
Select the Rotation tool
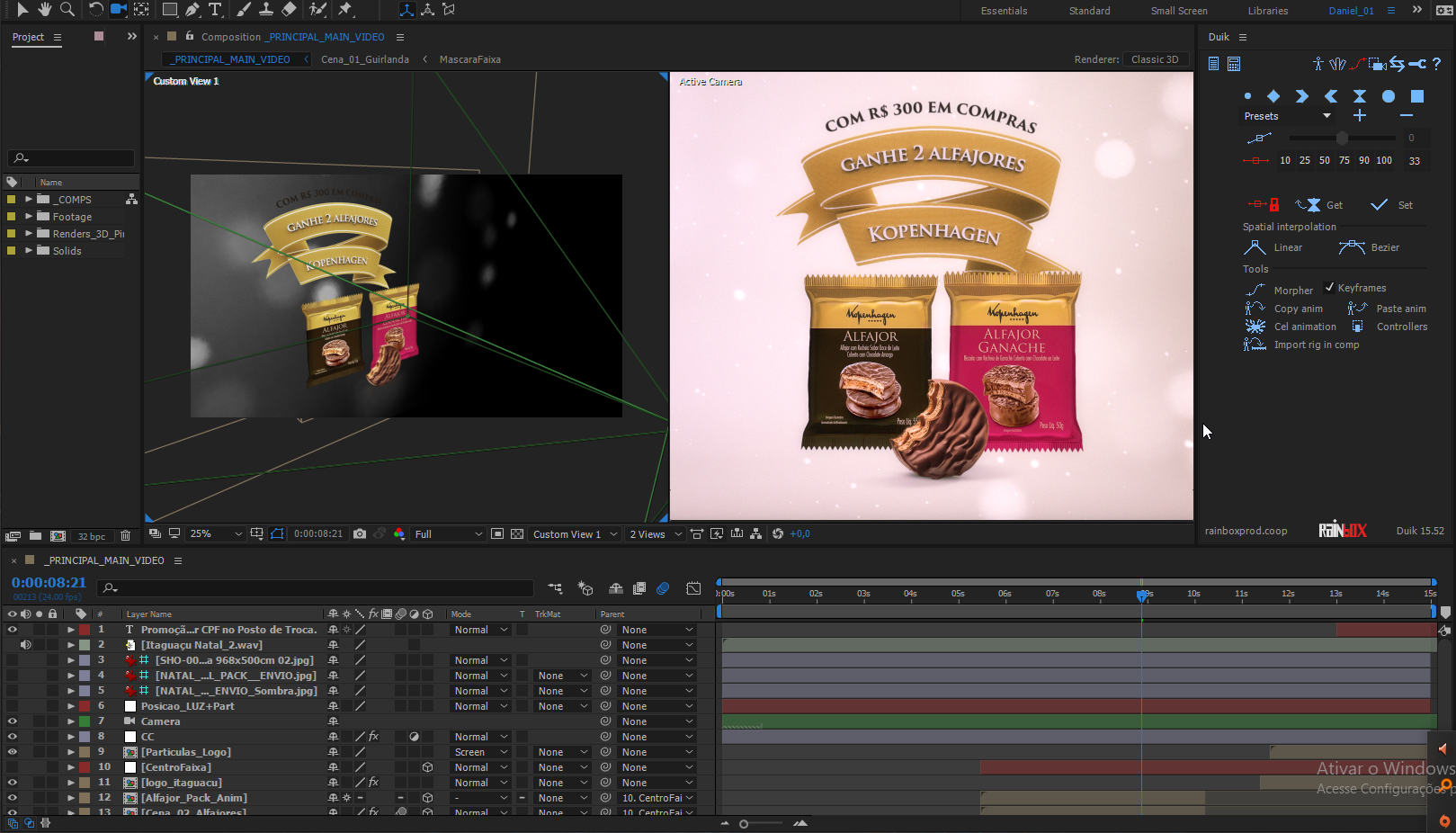click(95, 10)
